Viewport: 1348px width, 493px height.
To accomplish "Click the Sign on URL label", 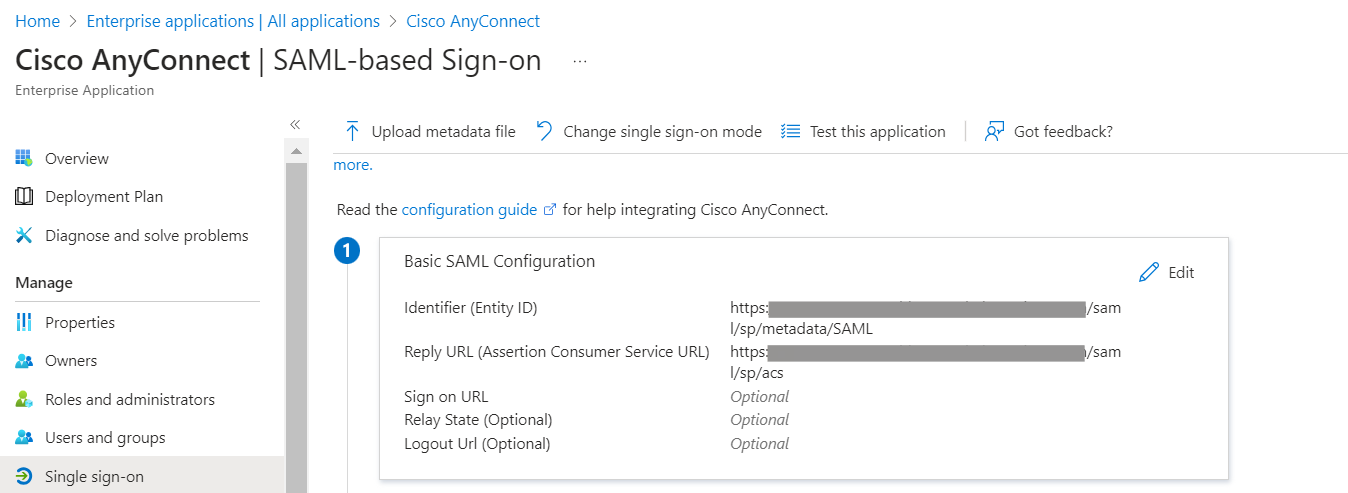I will pos(446,396).
